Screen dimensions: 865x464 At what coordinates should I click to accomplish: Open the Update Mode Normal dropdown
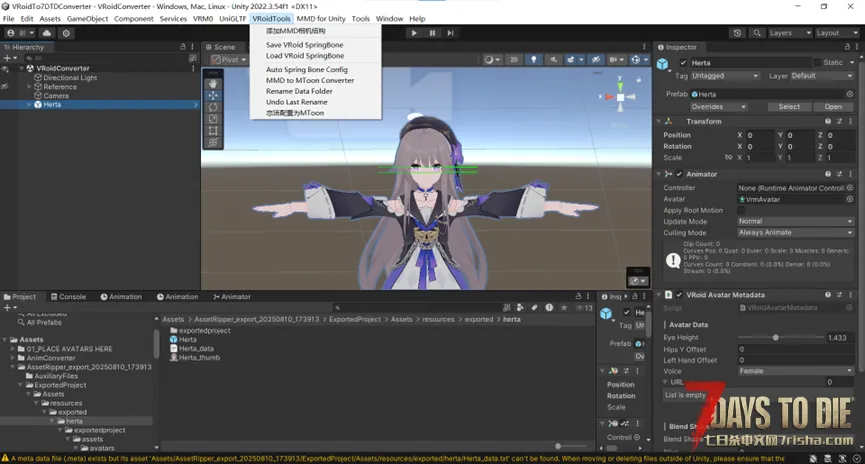pyautogui.click(x=795, y=221)
